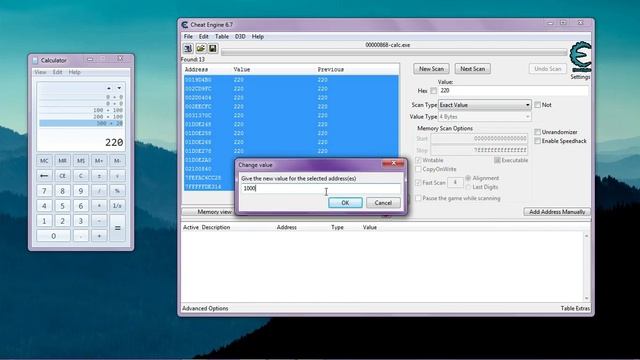The image size is (640, 360).
Task: Enable the Unrandomizer checkbox
Action: tap(538, 132)
